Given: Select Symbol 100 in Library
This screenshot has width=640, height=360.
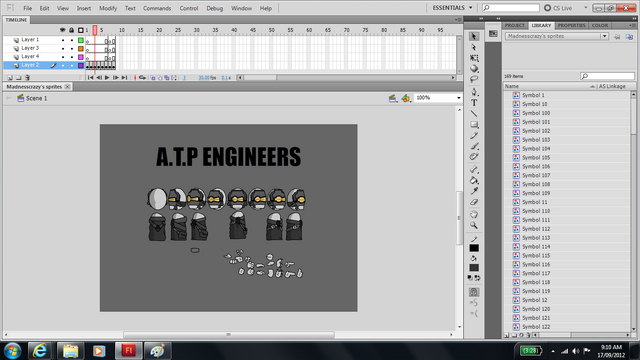Looking at the screenshot, I should tap(536, 113).
